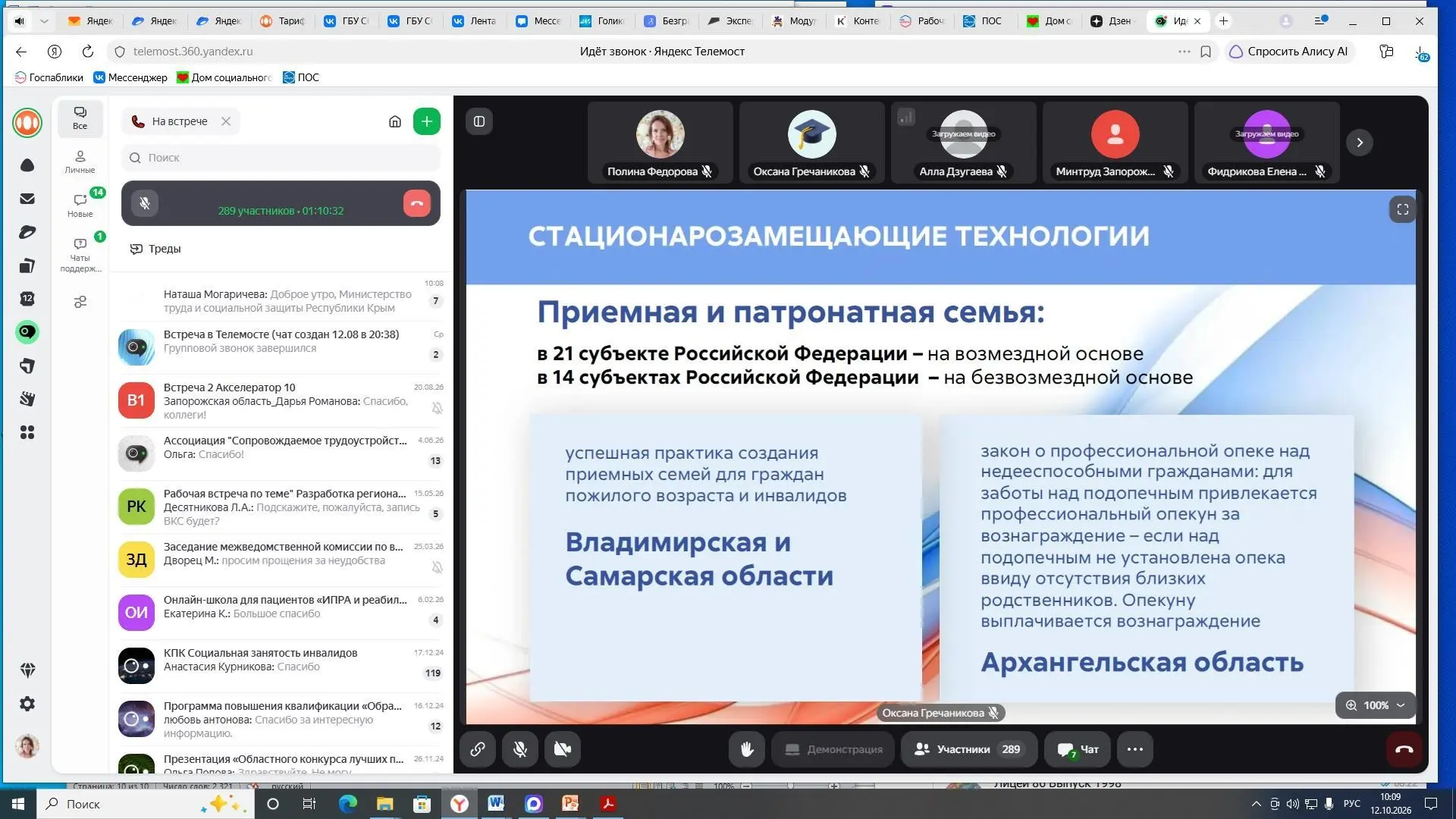Toggle microphone in bottom call toolbar

pos(520,749)
